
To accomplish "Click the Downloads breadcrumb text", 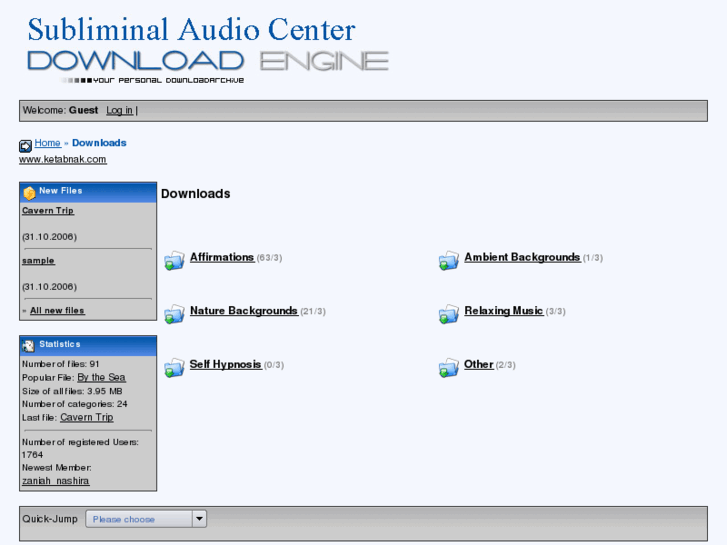I will (x=99, y=143).
